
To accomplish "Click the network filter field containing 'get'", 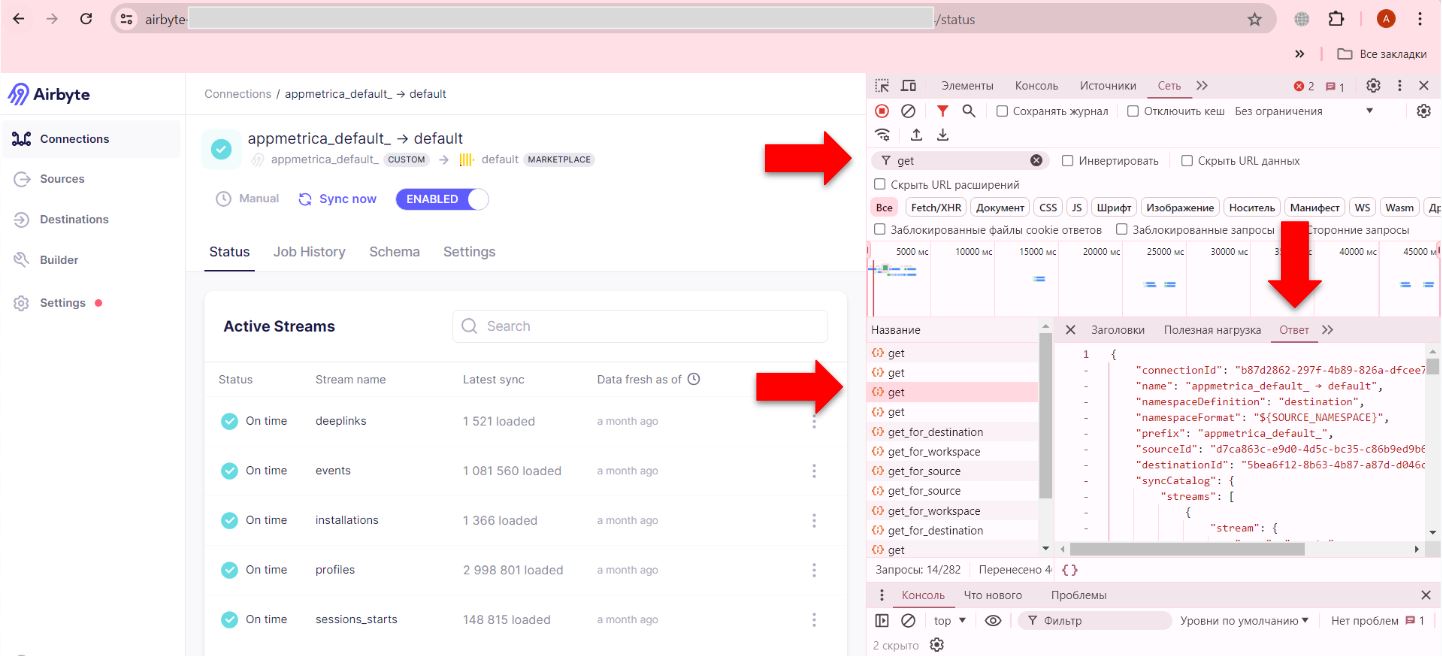I will [x=958, y=160].
